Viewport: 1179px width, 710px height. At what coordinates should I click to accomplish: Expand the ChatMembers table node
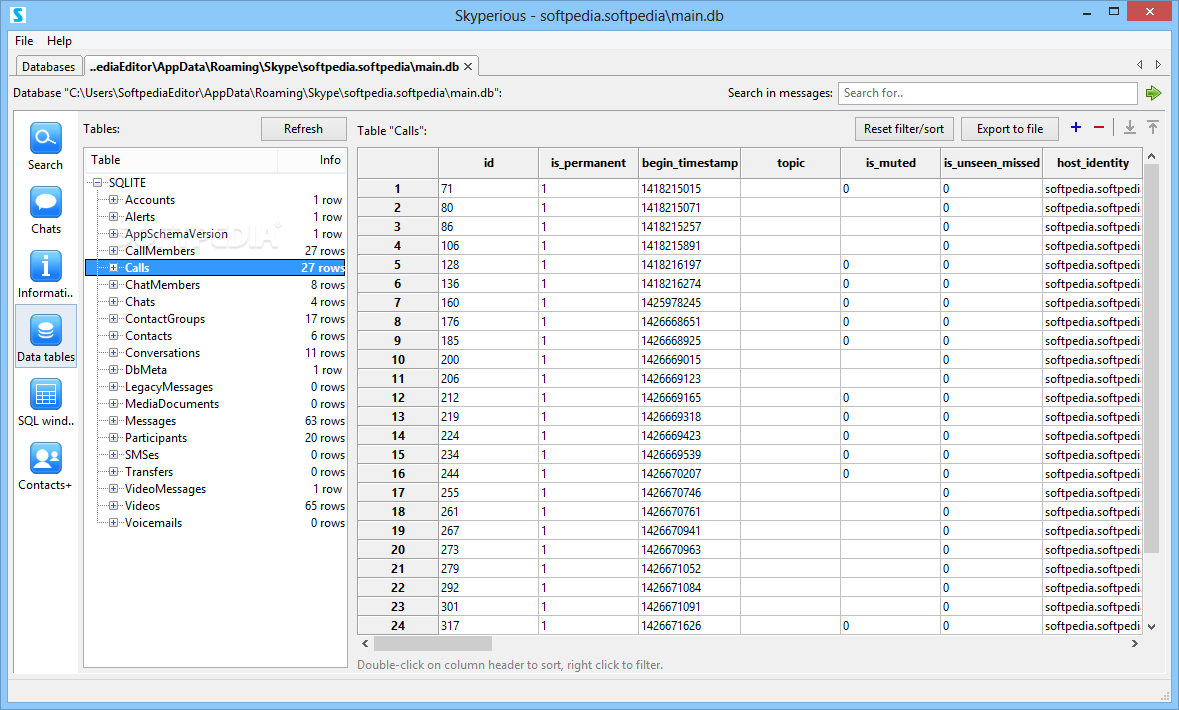[114, 285]
